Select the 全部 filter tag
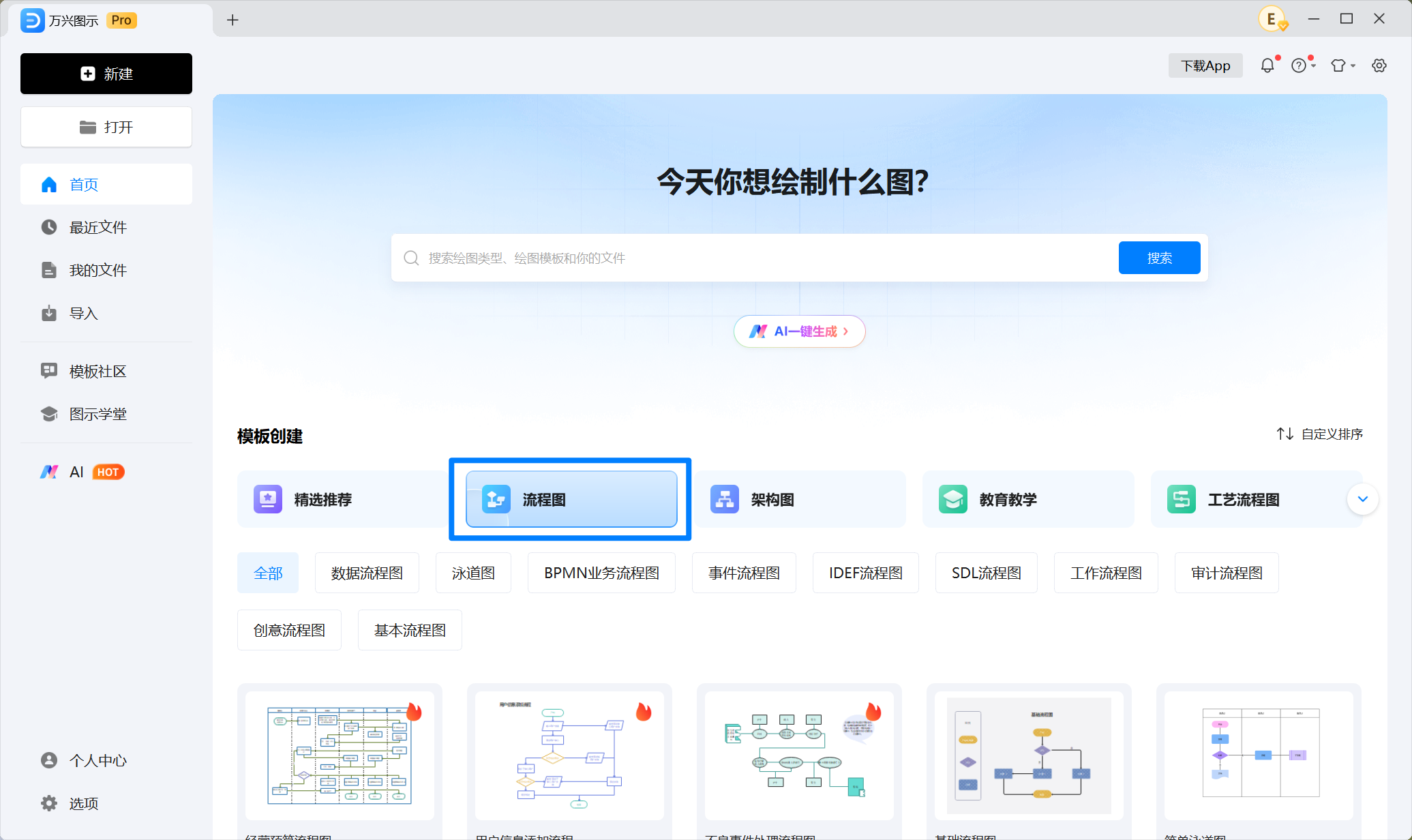The width and height of the screenshot is (1412, 840). tap(268, 573)
